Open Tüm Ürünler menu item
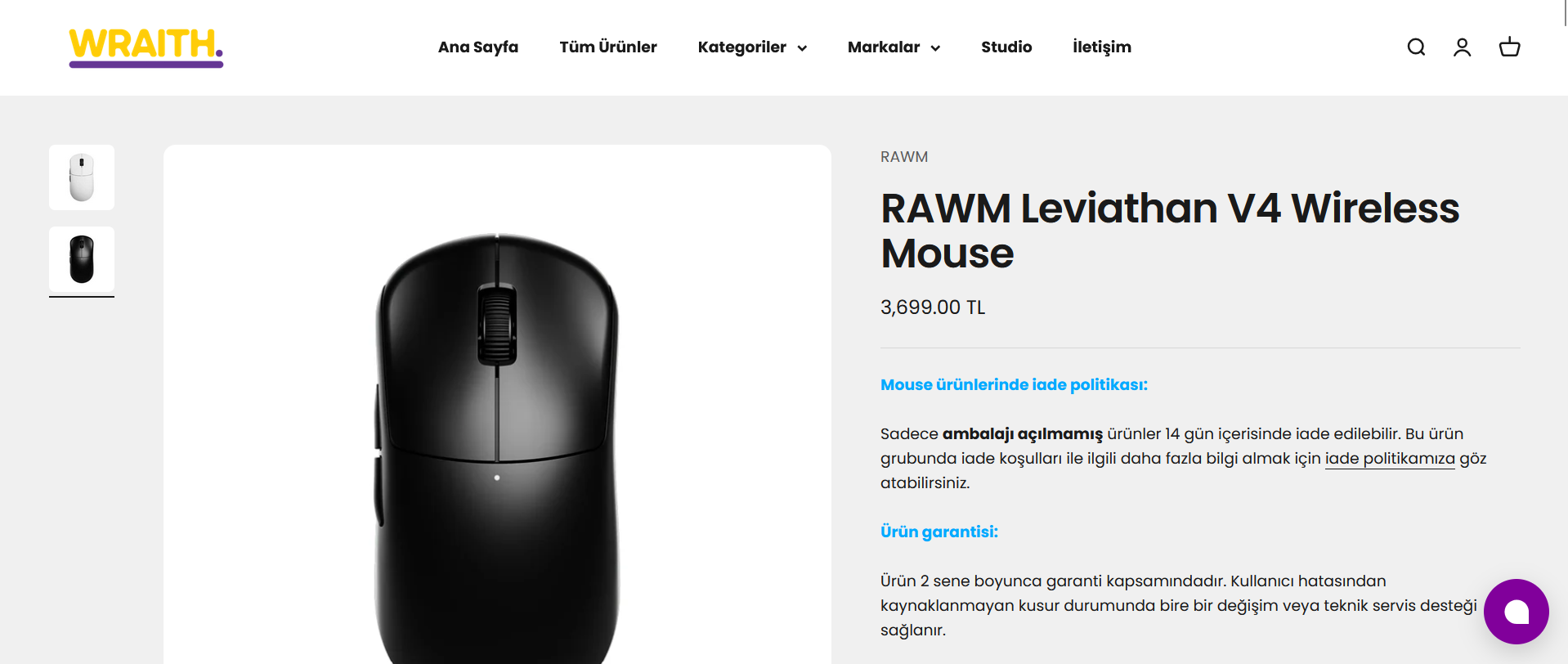The width and height of the screenshot is (1568, 664). (x=608, y=47)
